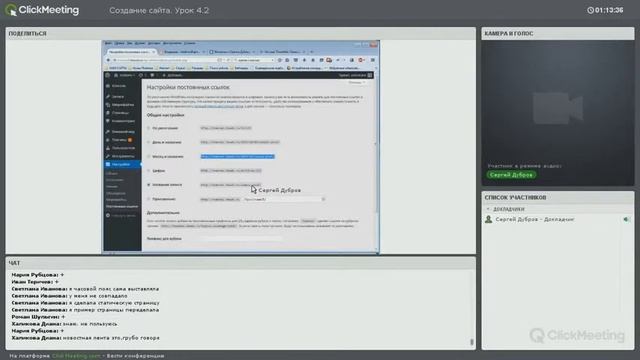Screen dimensions: 640x360
Task: Open the Помощь dropdown on settings page
Action: pos(356,82)
